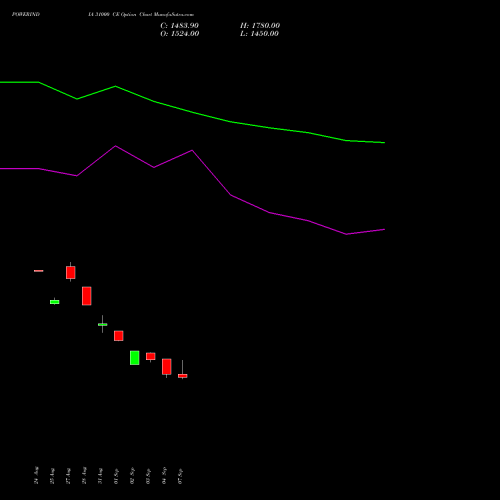The height and width of the screenshot is (500, 500).
Task: Click the 07 Sep date axis label
Action: [x=180, y=476]
